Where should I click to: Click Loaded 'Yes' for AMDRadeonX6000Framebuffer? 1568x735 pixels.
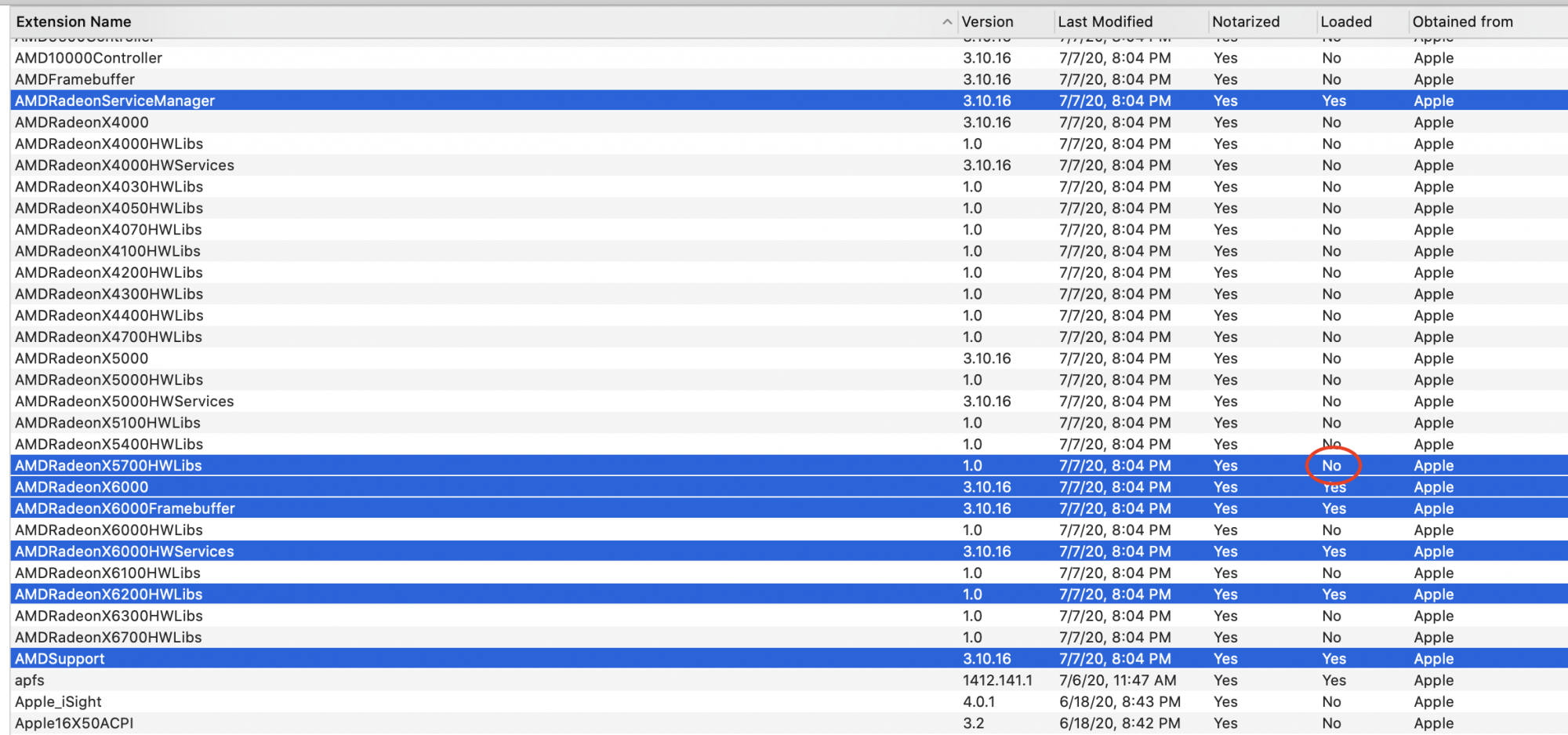point(1334,508)
